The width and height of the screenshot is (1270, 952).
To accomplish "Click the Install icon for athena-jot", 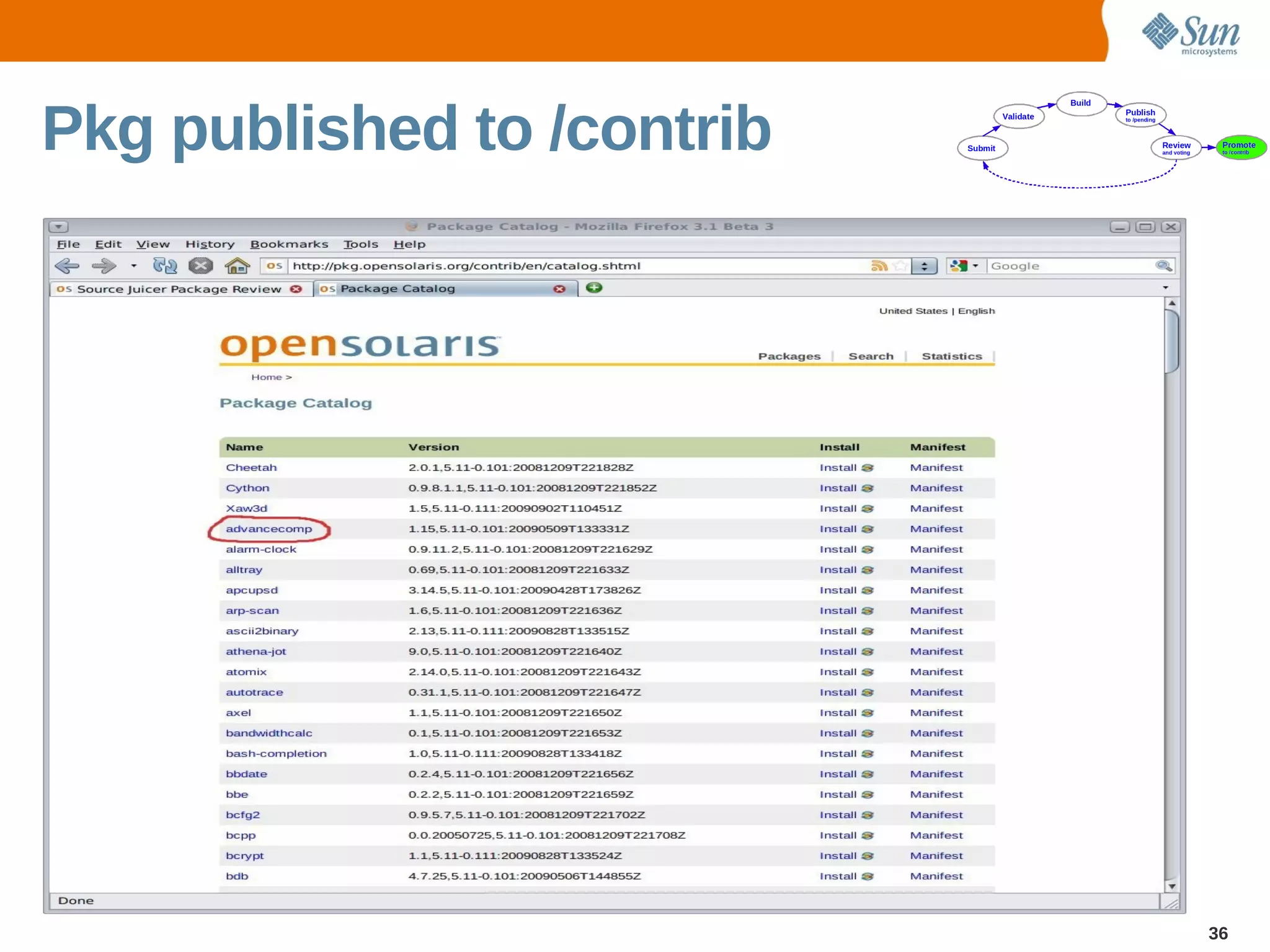I will coord(868,652).
